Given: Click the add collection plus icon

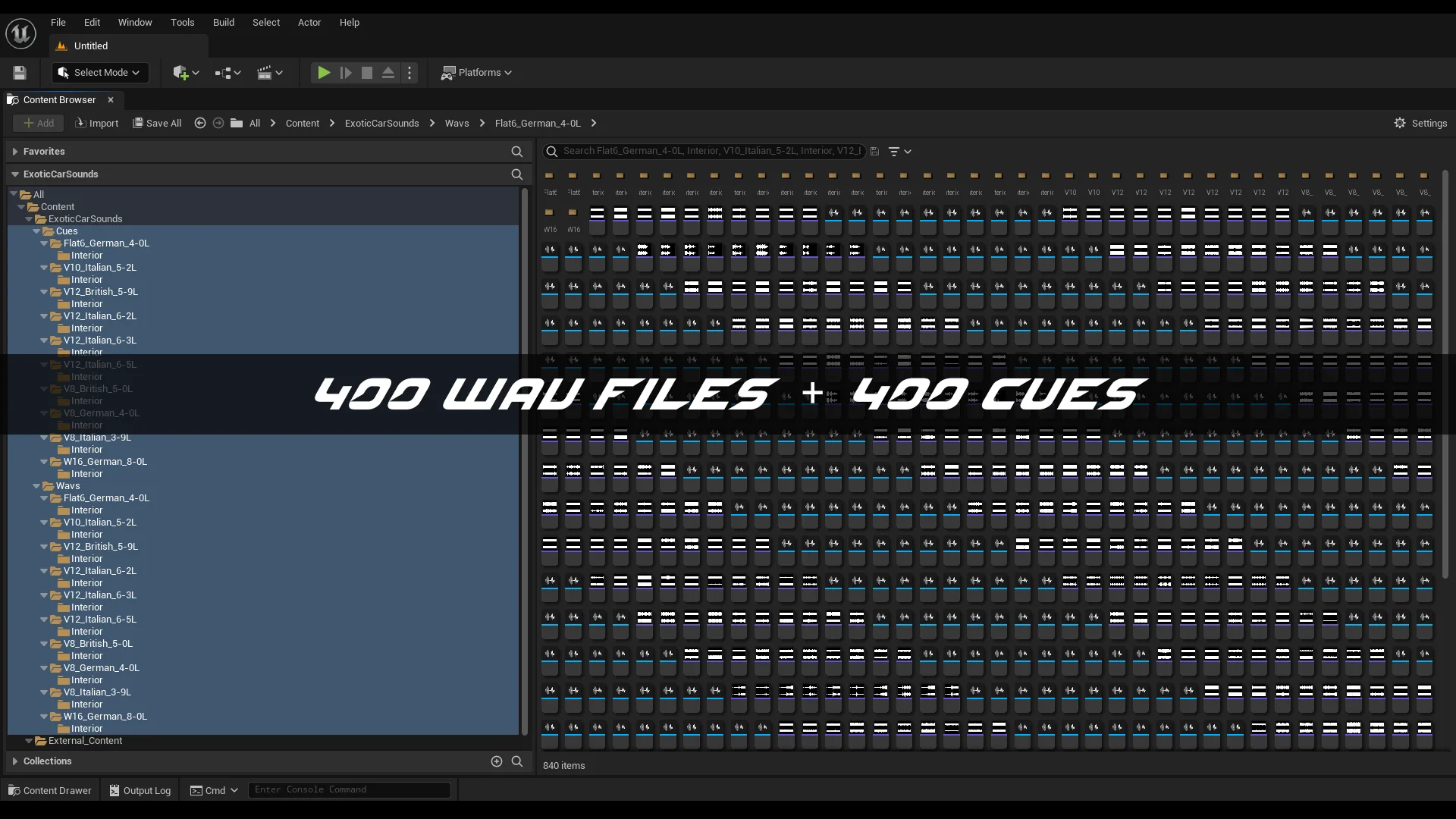Looking at the screenshot, I should click(497, 761).
